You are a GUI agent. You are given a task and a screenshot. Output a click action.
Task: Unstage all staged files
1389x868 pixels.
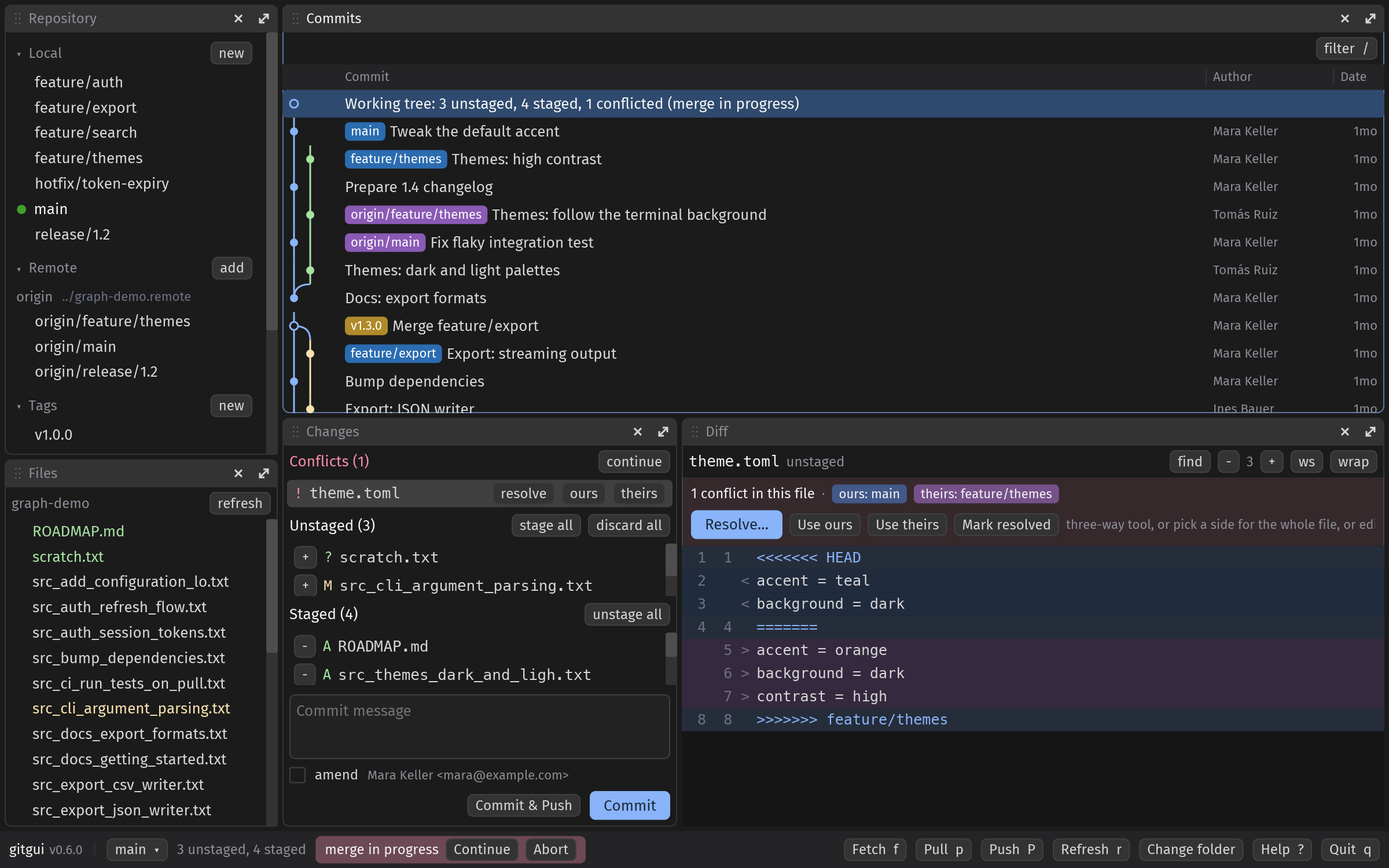pyautogui.click(x=627, y=615)
